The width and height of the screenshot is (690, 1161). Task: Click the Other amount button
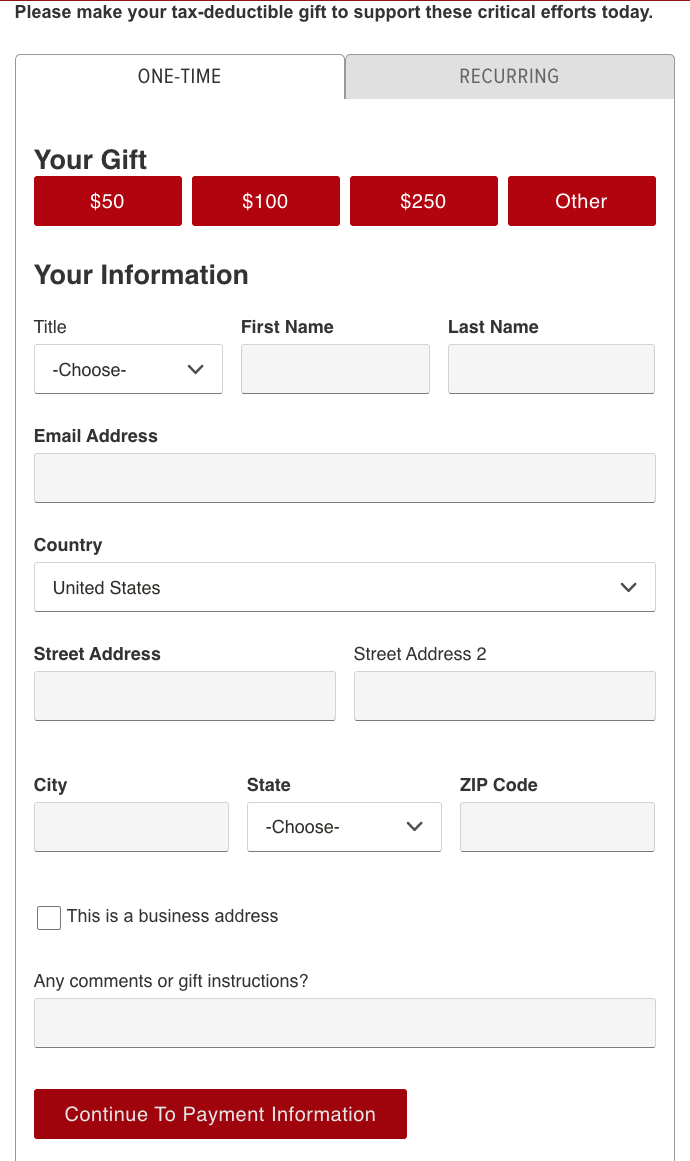581,201
